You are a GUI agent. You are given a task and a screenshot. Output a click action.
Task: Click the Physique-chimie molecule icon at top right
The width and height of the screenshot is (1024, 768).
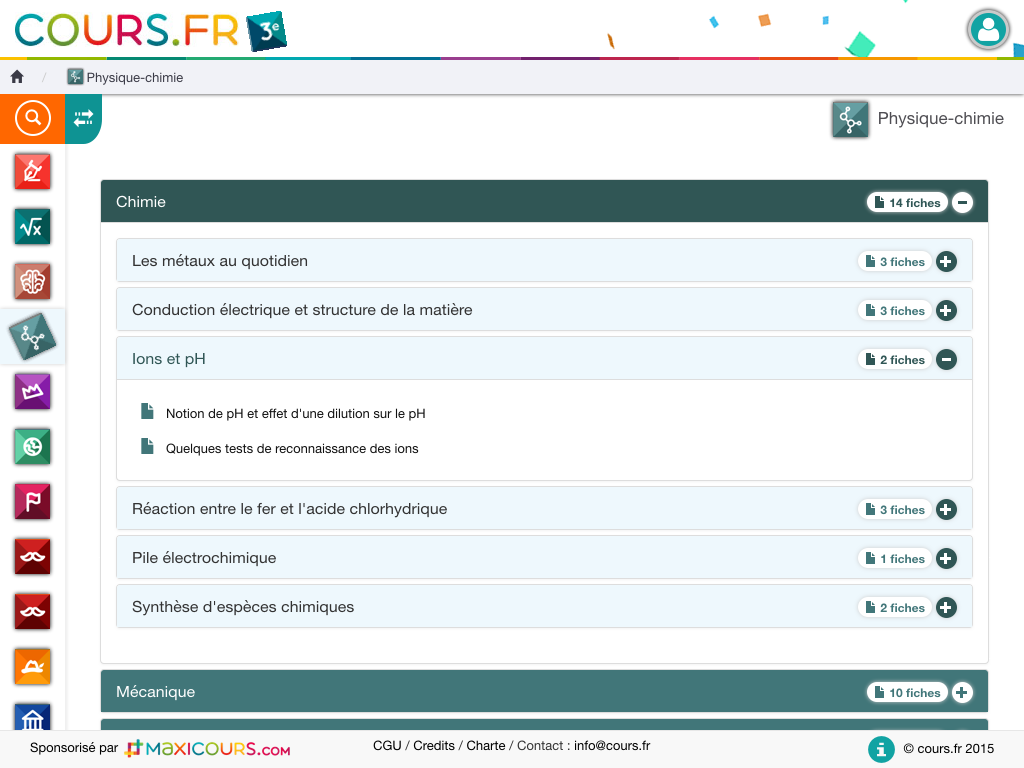tap(850, 120)
